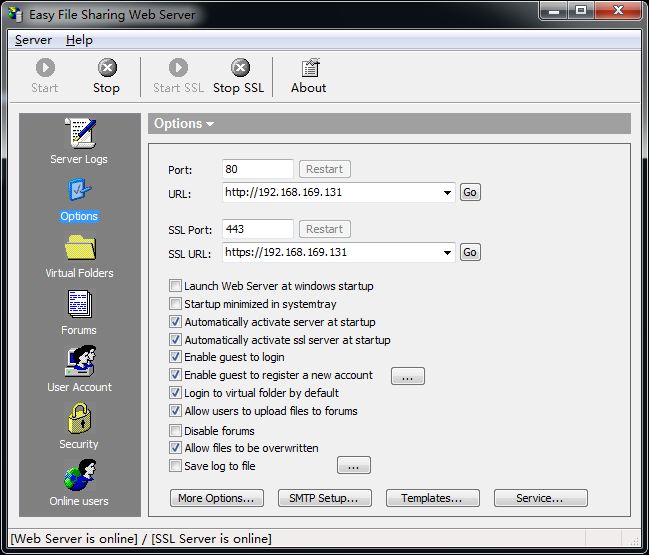Enable Launch Web Server at windows startup
The width and height of the screenshot is (649, 555).
click(x=175, y=286)
